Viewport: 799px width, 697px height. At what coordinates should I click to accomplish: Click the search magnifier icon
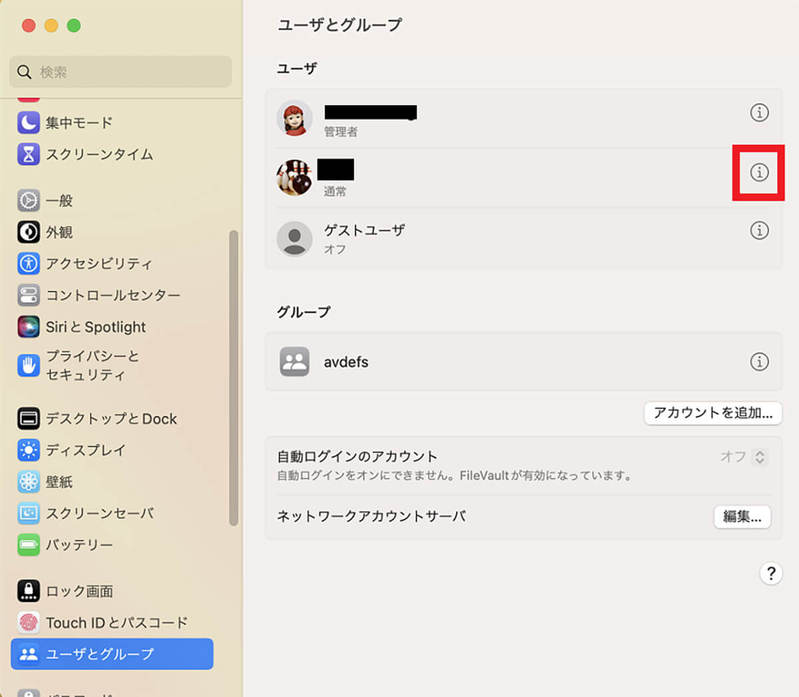pyautogui.click(x=24, y=72)
